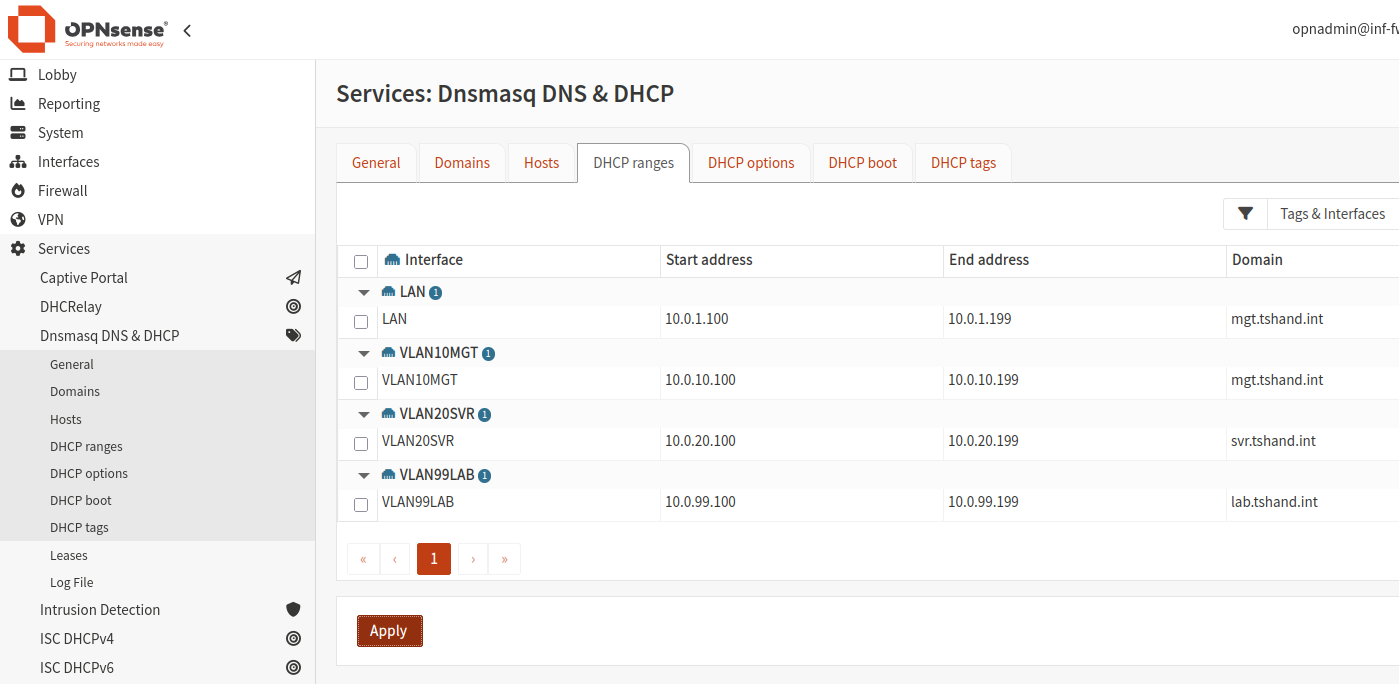Collapse the sidebar with the chevron
The width and height of the screenshot is (1399, 684).
pyautogui.click(x=186, y=30)
